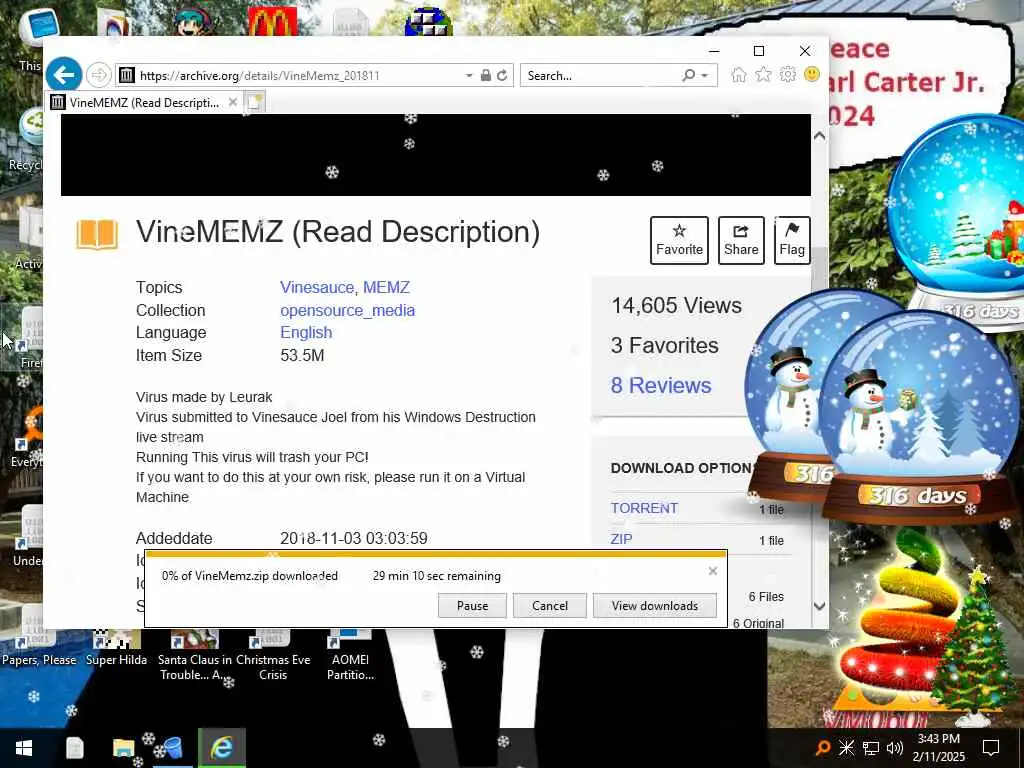The image size is (1024, 768).
Task: Click the Flag button
Action: coord(792,240)
